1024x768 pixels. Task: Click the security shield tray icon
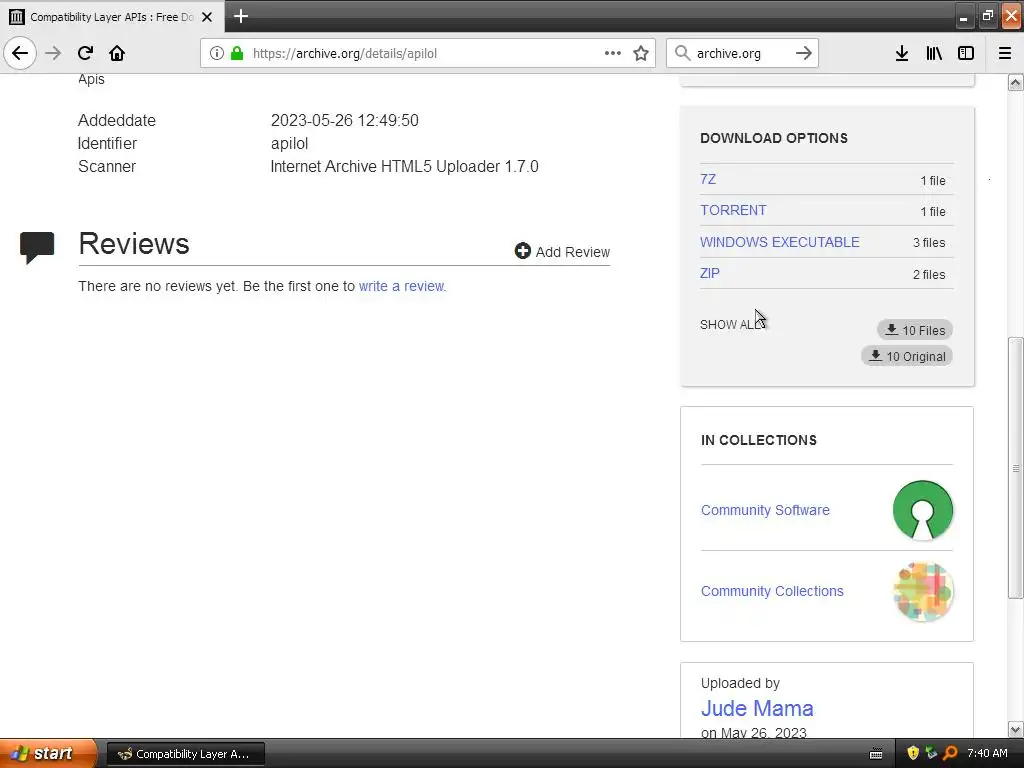pyautogui.click(x=913, y=753)
